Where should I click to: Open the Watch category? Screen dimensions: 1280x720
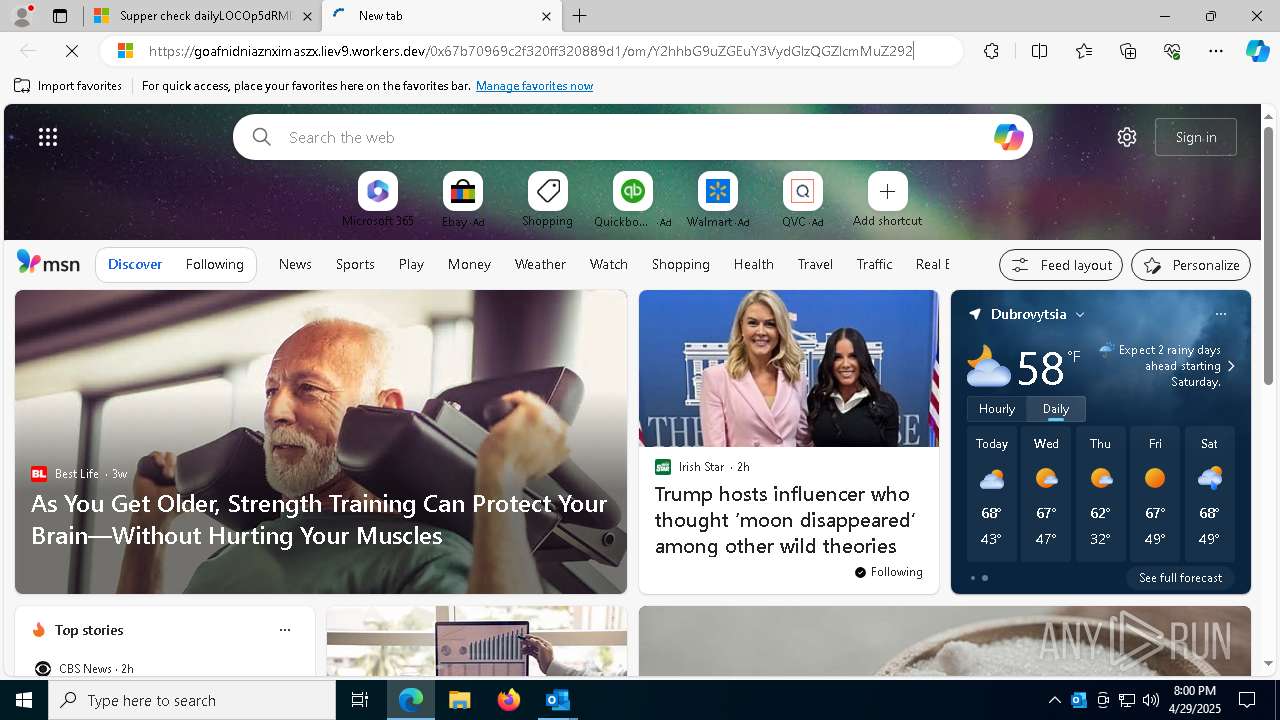coord(608,264)
